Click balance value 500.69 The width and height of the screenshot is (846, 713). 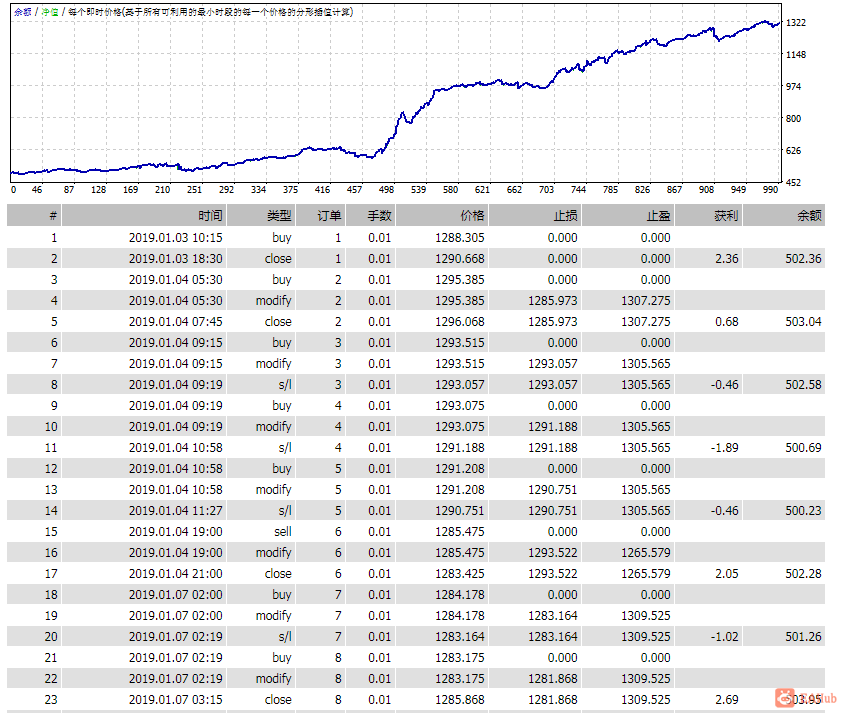803,448
